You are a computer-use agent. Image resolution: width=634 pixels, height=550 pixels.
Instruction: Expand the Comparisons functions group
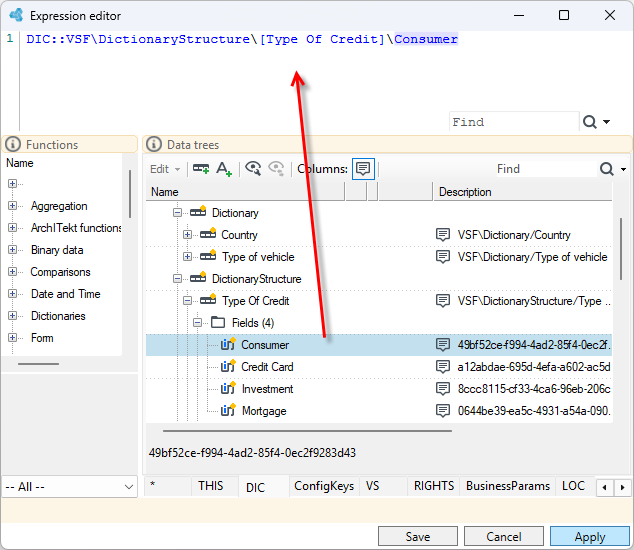tap(12, 271)
